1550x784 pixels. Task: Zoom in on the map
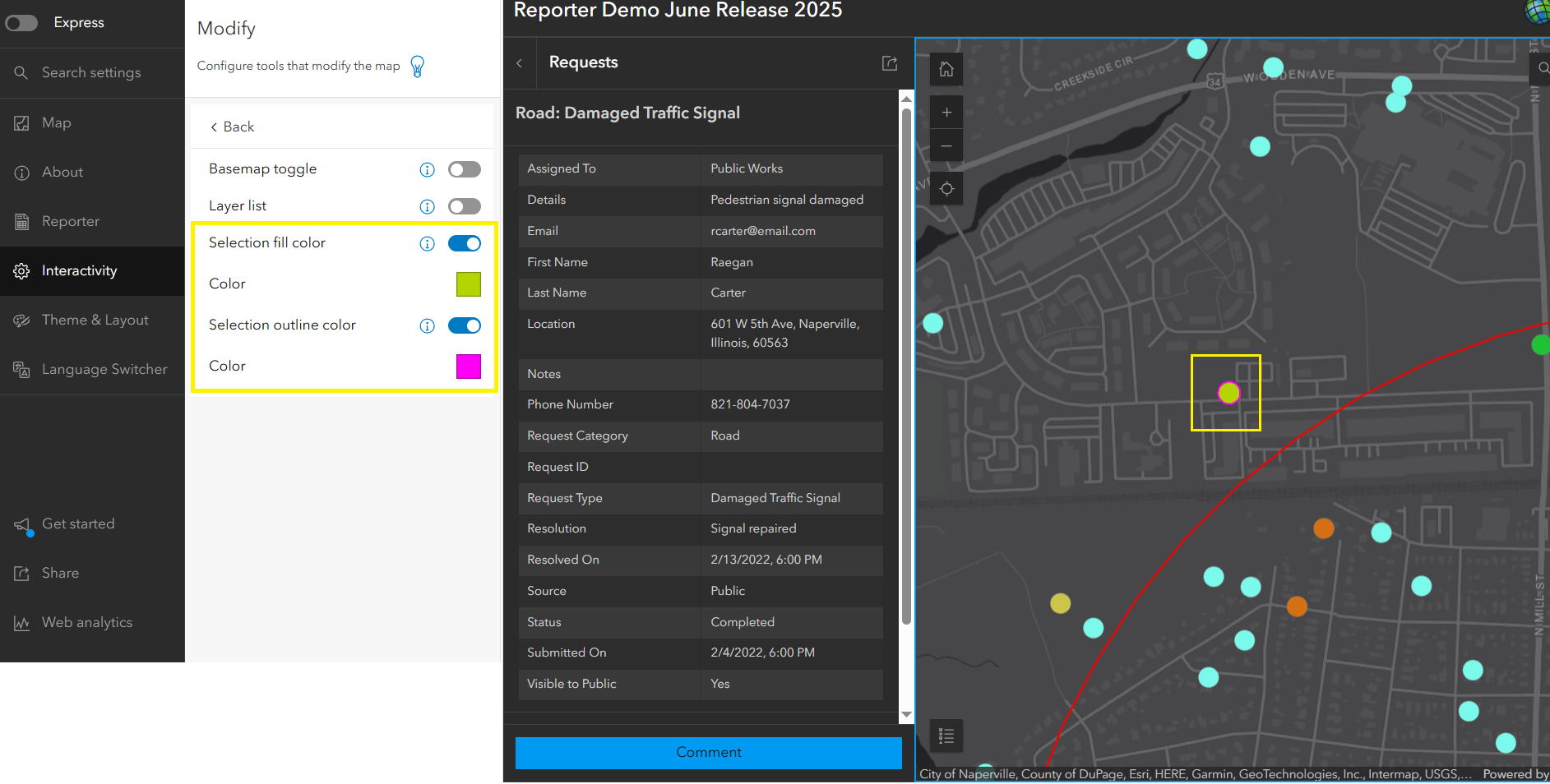click(946, 113)
